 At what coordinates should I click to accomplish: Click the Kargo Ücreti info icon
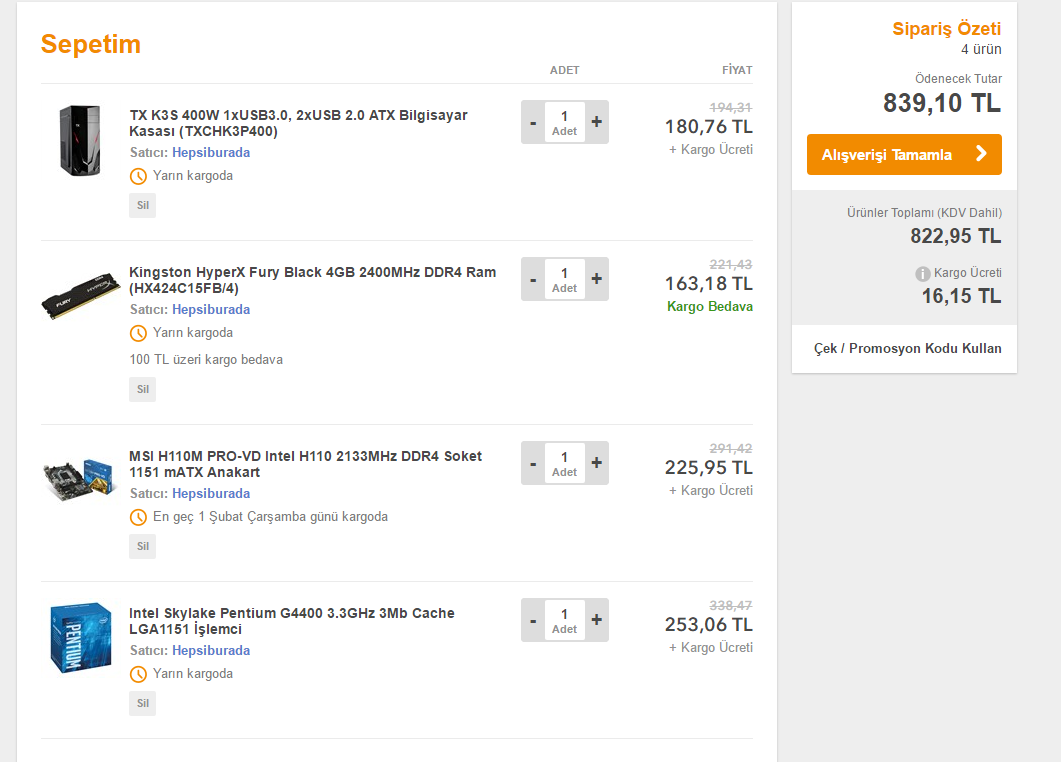[x=923, y=274]
